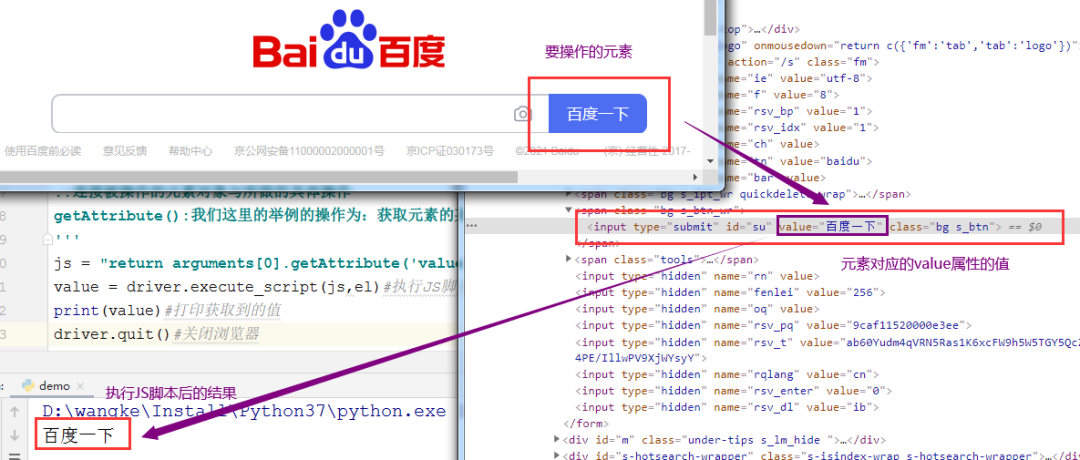Click the 百度一下 output line in console

click(77, 435)
